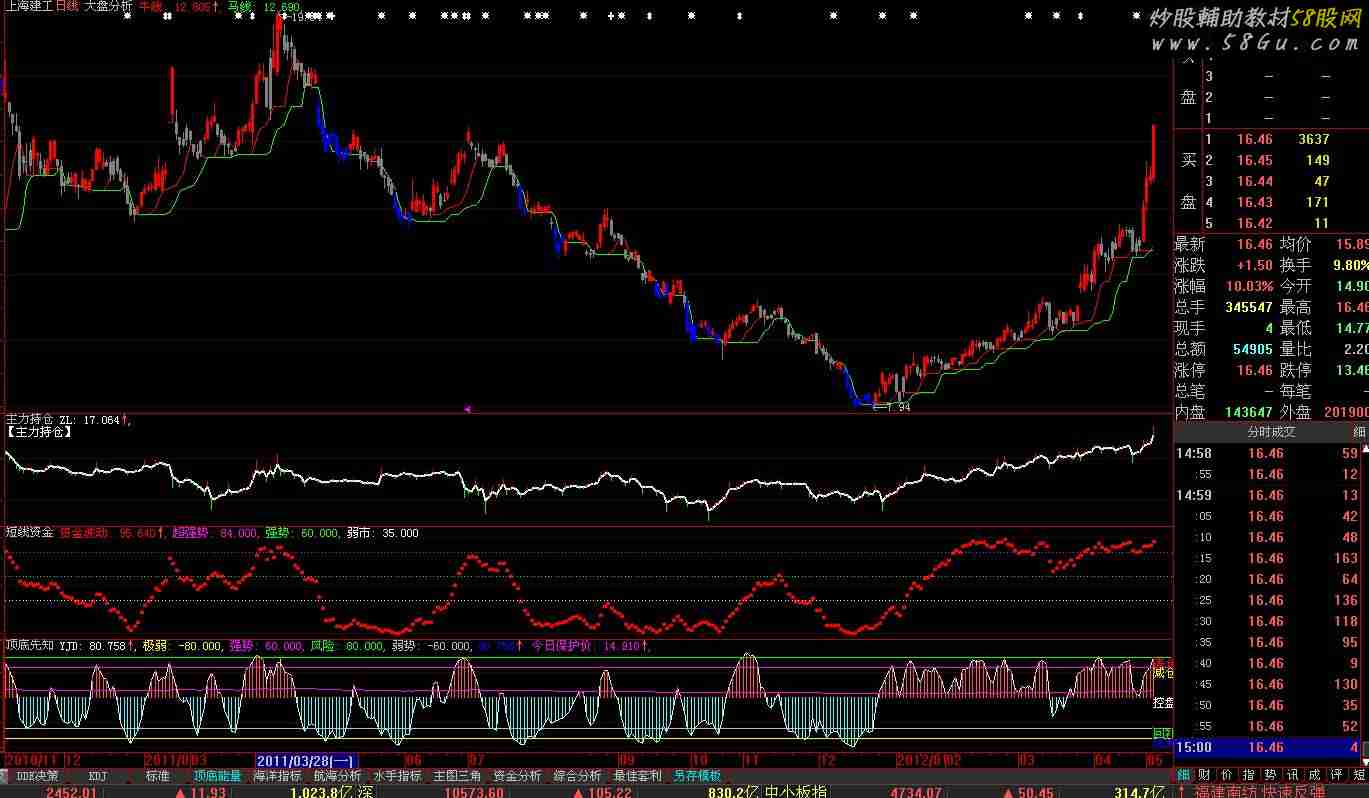
Task: Click buy level 2 price 16.45
Action: (1254, 160)
